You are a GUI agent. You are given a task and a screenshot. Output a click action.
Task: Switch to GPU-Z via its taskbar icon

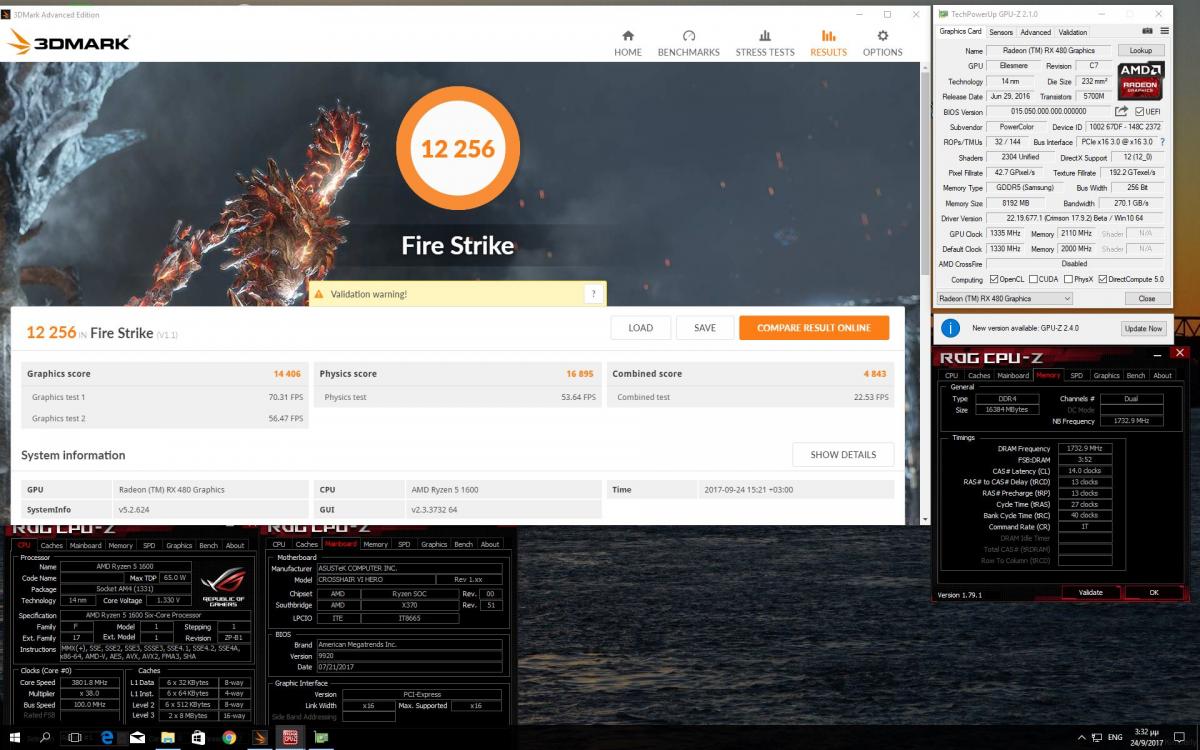click(320, 738)
